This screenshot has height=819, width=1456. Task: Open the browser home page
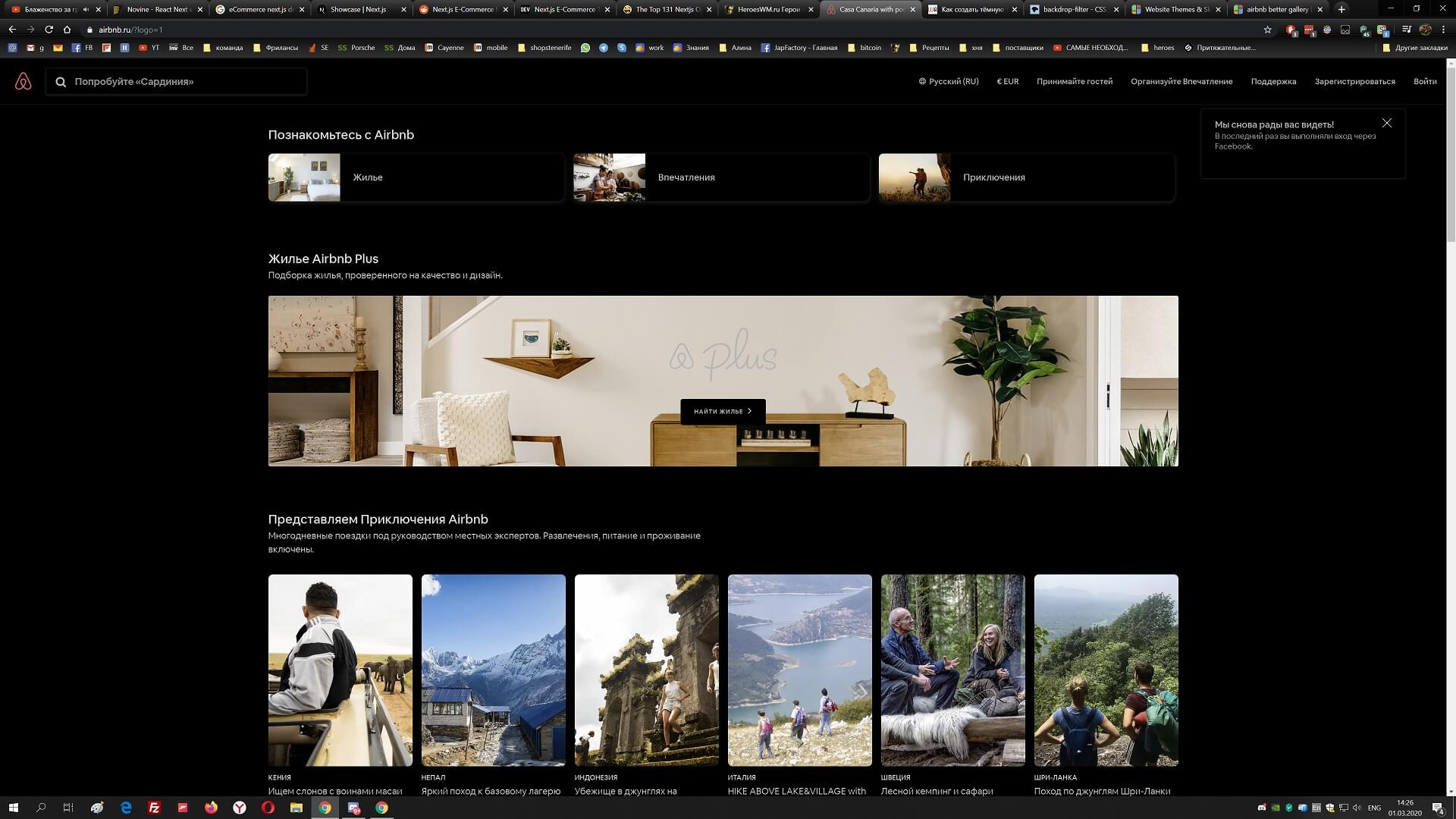pyautogui.click(x=67, y=30)
